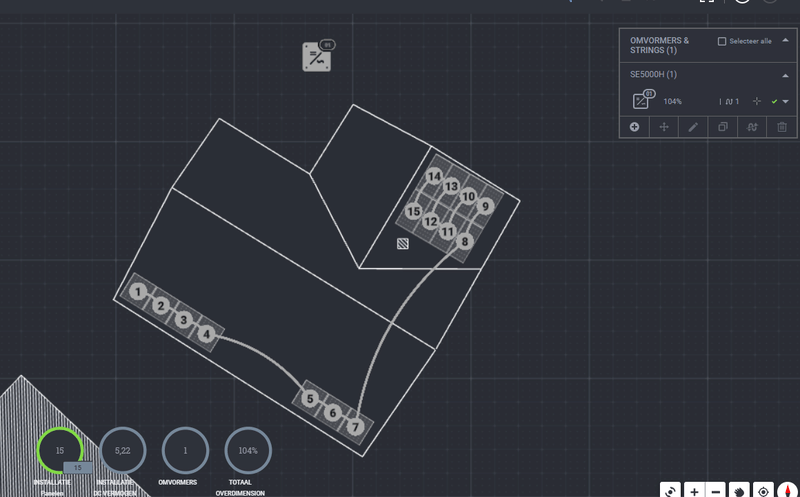Select panel number 4 on the roof
The width and height of the screenshot is (800, 497).
click(206, 334)
